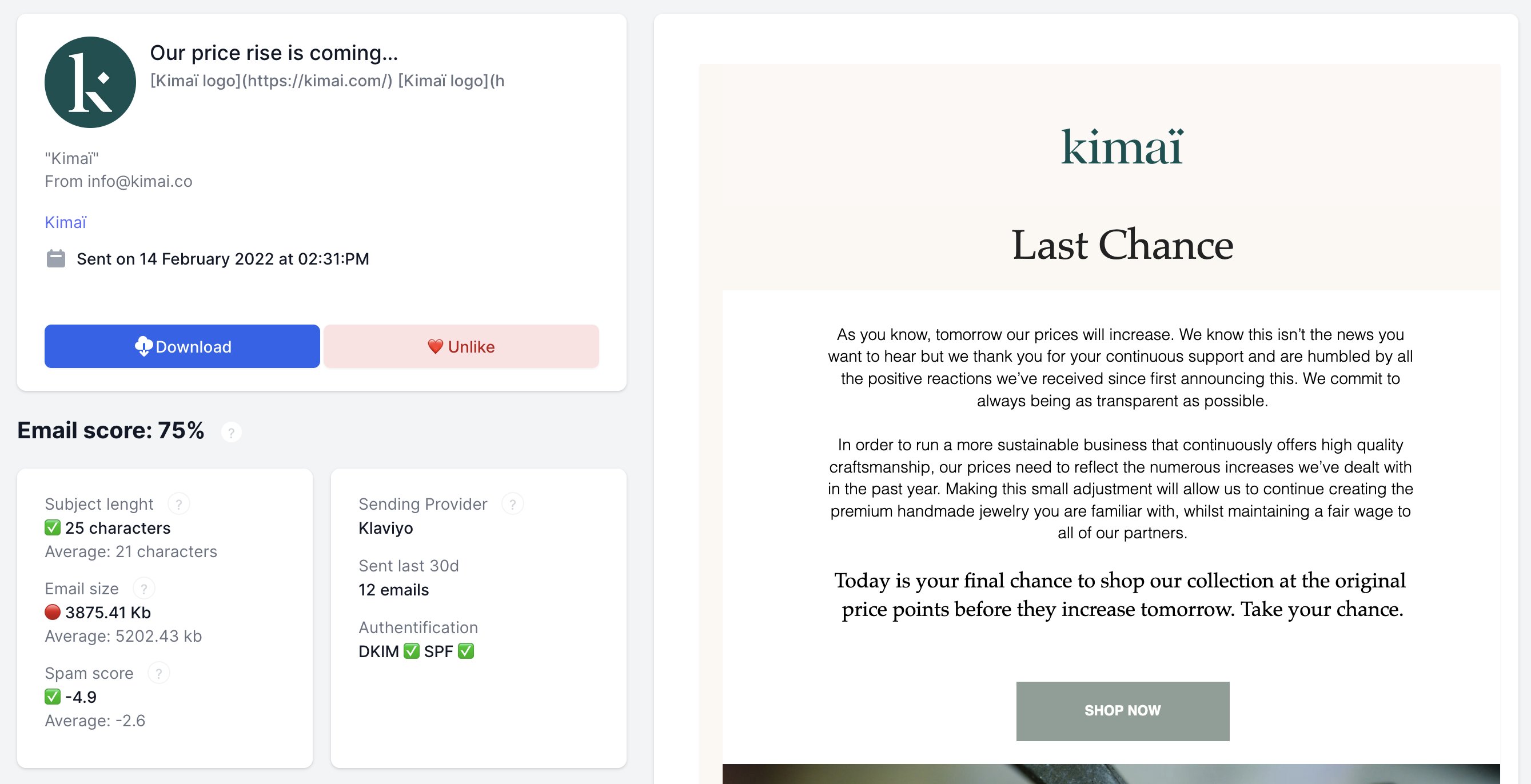Click the Last Chance heading

coord(1122,245)
